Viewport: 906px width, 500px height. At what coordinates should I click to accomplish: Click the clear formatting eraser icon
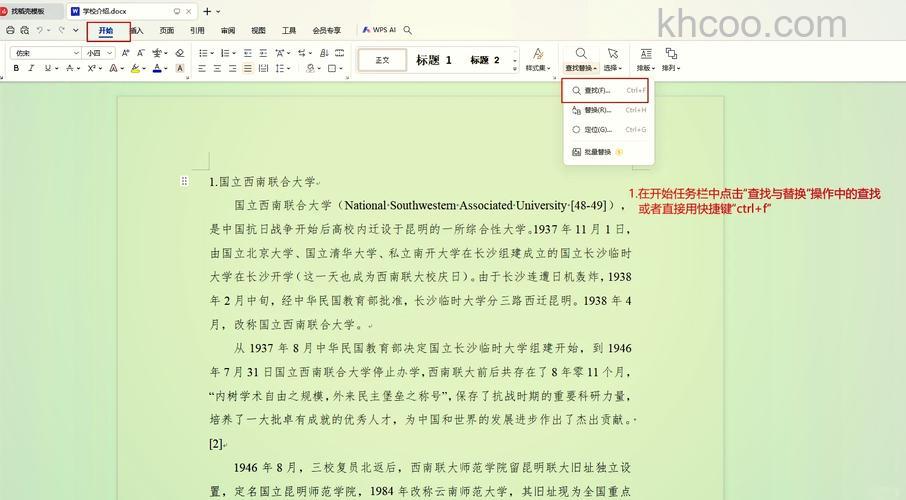(x=180, y=53)
